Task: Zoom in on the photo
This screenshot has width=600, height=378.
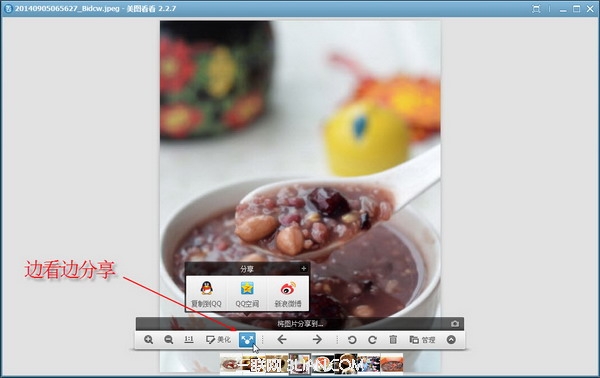Action: 148,339
